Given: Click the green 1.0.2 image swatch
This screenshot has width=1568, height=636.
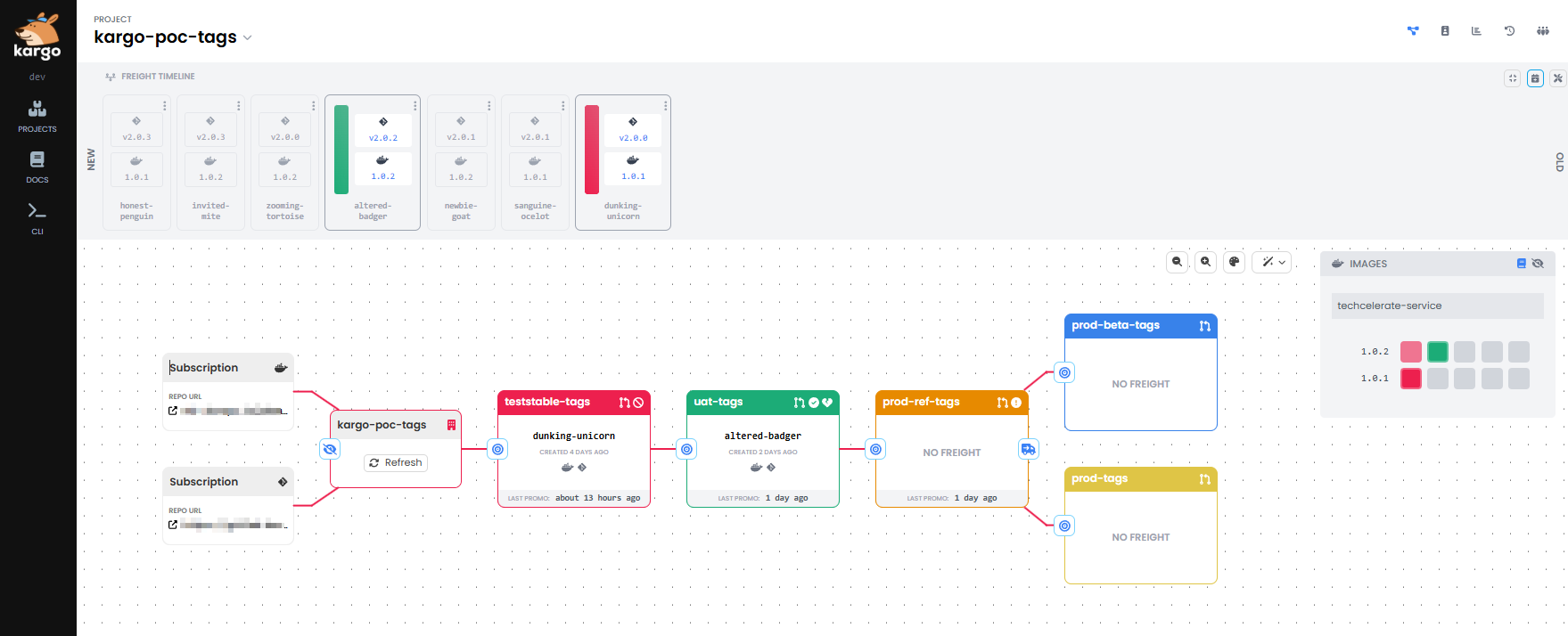Looking at the screenshot, I should pyautogui.click(x=1438, y=352).
